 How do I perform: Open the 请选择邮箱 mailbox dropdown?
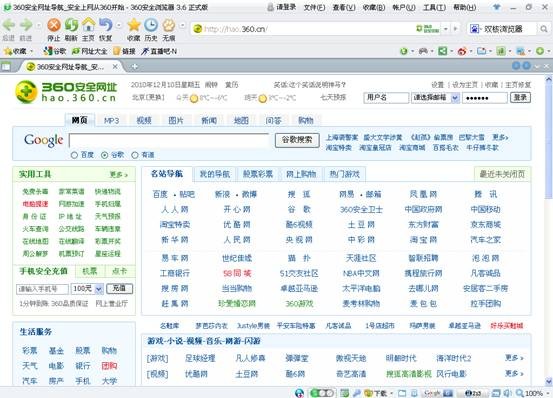[435, 98]
